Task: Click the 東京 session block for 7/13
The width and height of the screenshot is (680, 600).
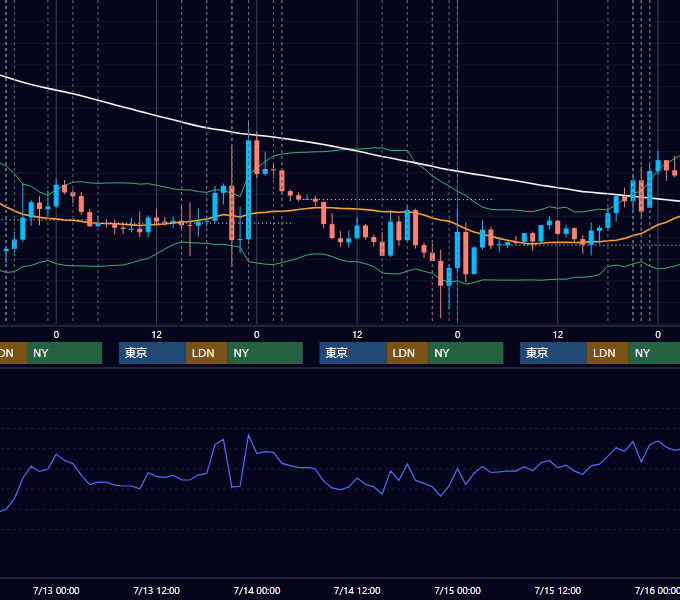Action: (152, 353)
